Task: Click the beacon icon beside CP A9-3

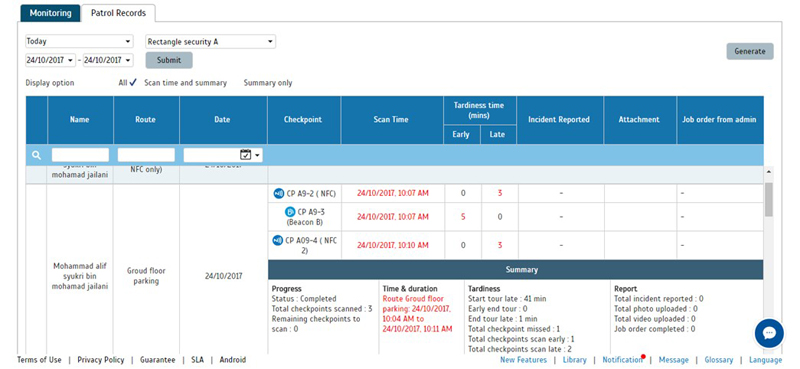Action: [289, 212]
